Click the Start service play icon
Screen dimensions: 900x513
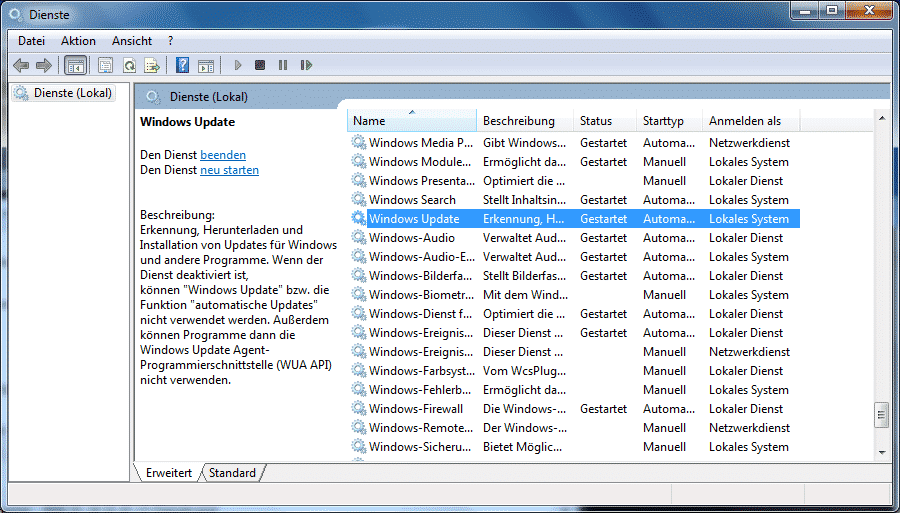[238, 65]
